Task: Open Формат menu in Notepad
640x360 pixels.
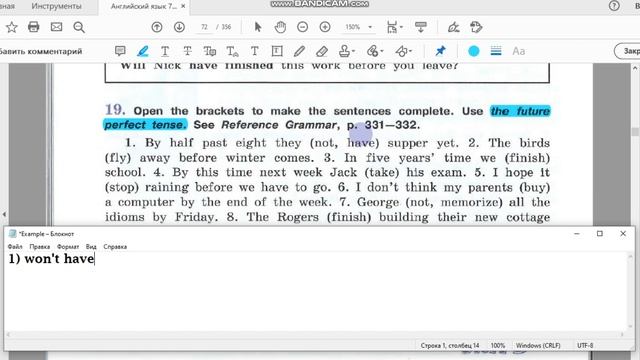Action: [68, 247]
